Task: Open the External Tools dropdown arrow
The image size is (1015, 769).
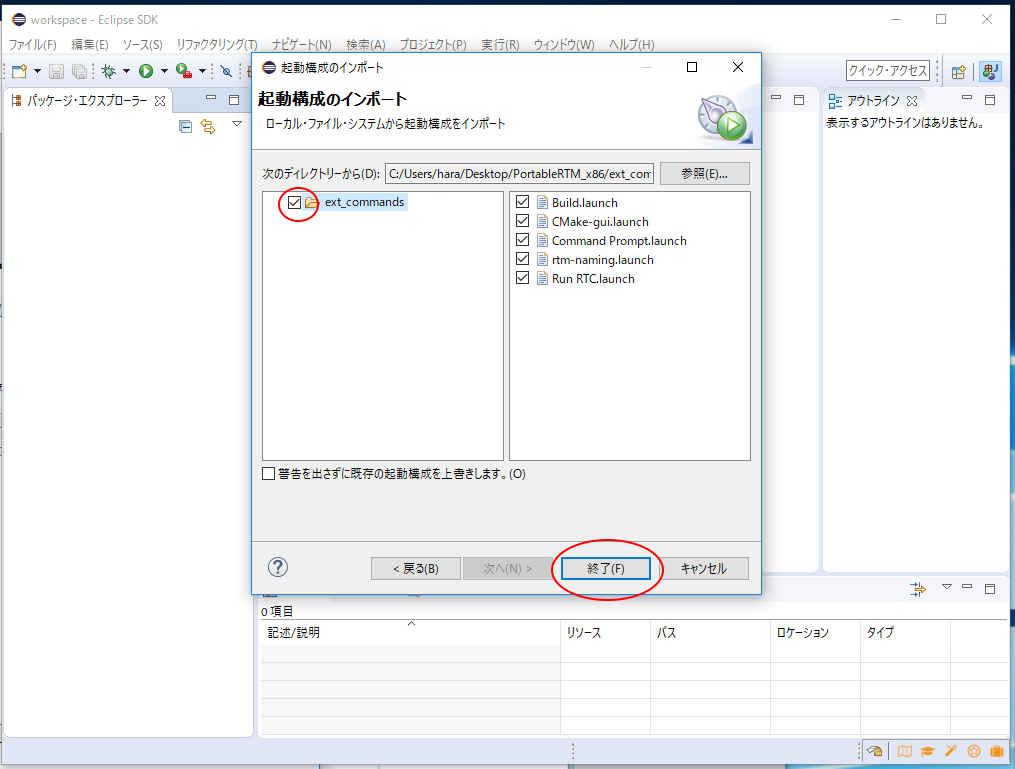Action: coord(202,71)
